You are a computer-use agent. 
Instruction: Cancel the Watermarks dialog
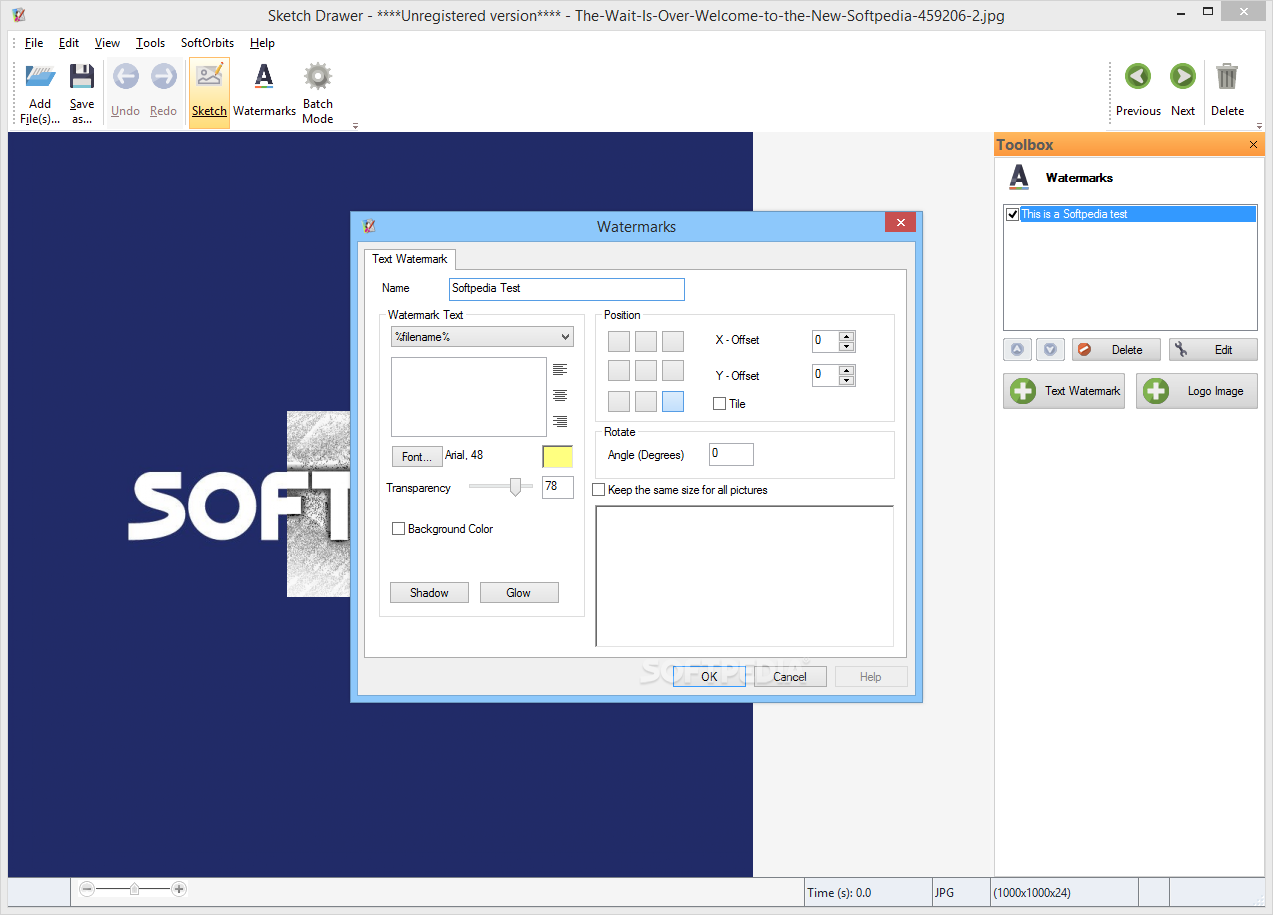(x=790, y=677)
